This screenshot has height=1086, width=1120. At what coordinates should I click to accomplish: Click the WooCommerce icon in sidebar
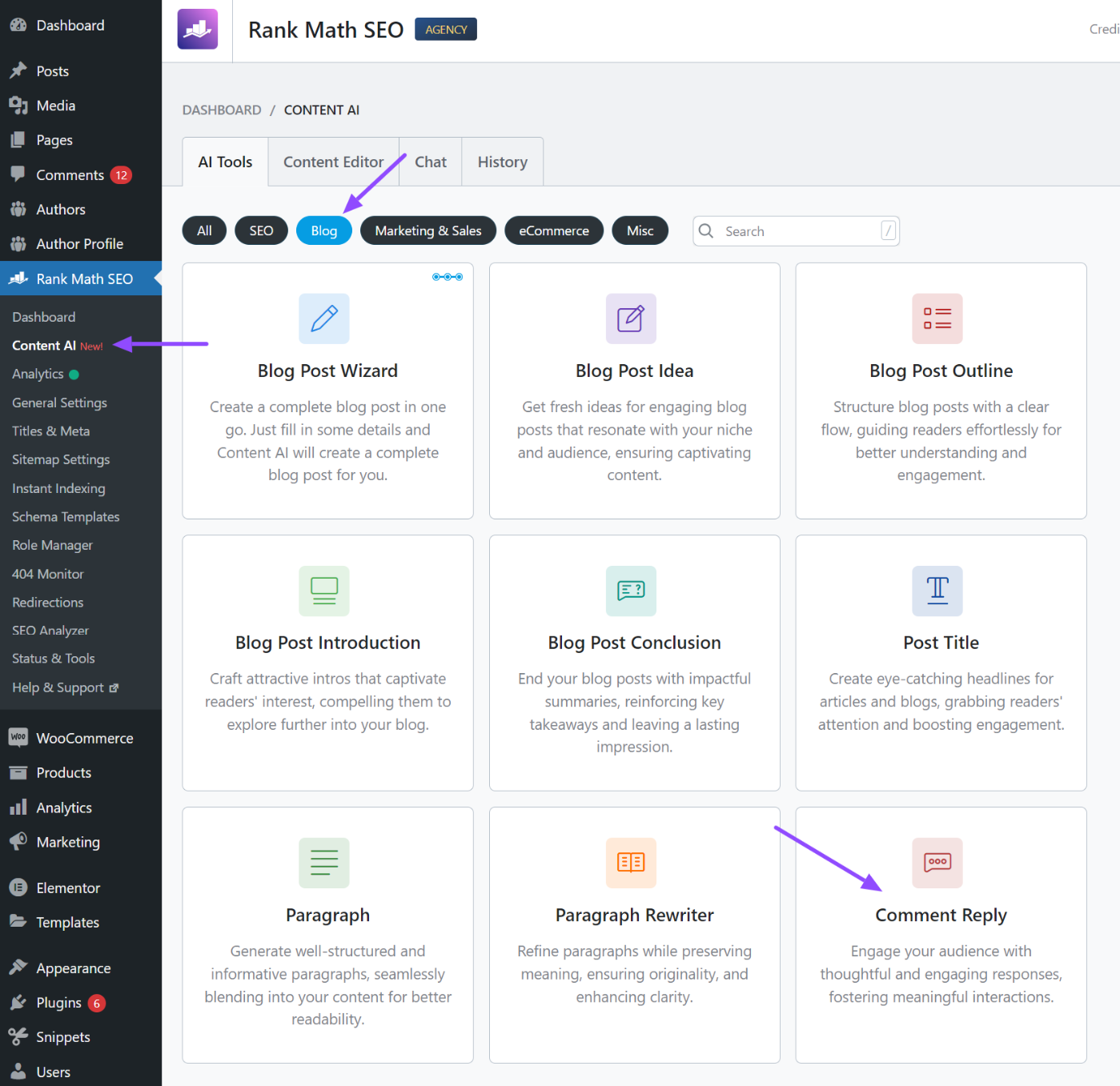coord(18,737)
